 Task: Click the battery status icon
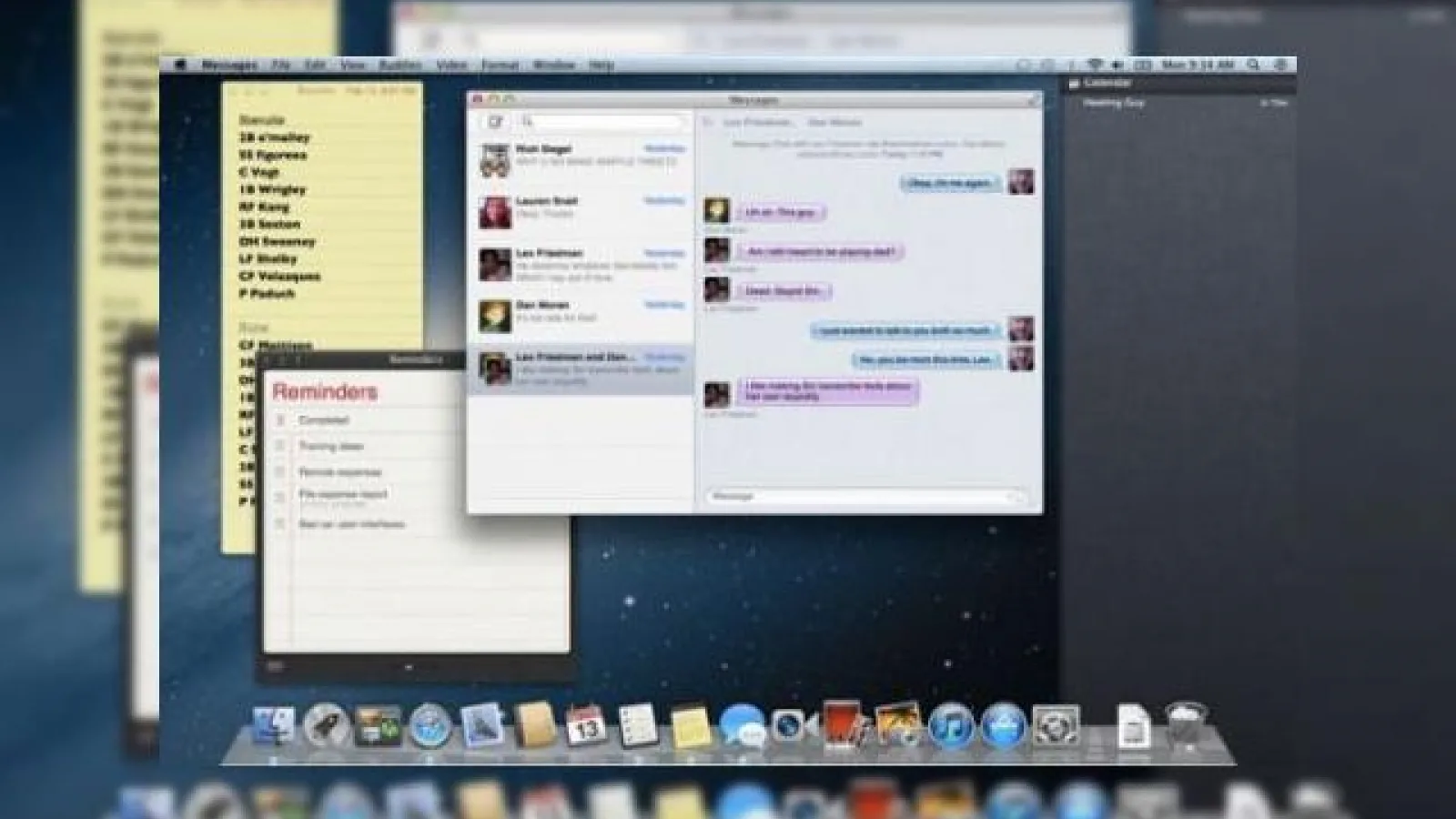point(1143,65)
